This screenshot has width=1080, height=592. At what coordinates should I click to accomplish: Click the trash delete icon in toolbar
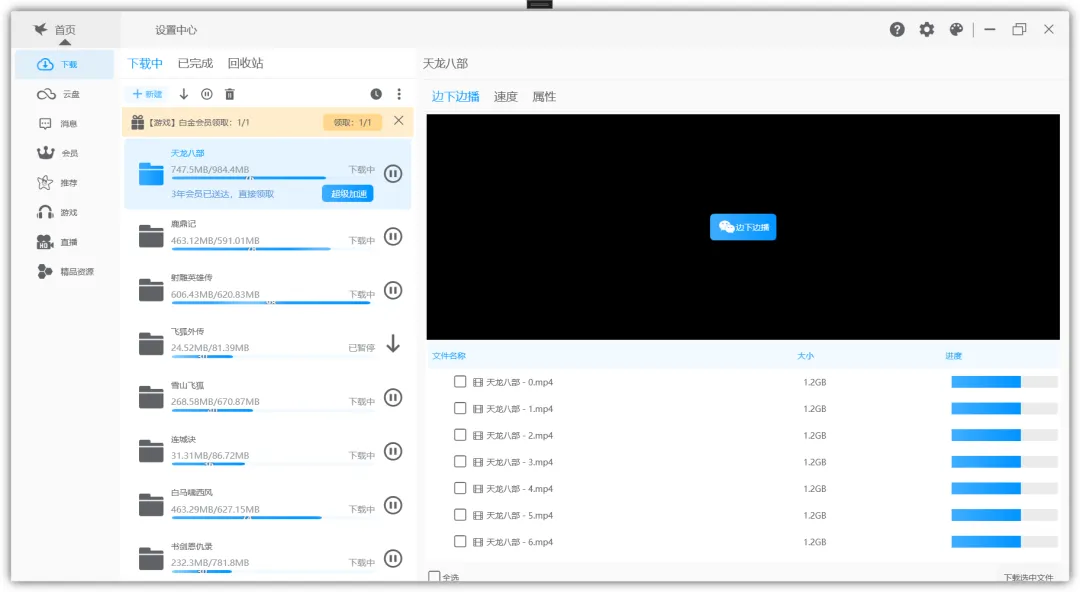[230, 94]
